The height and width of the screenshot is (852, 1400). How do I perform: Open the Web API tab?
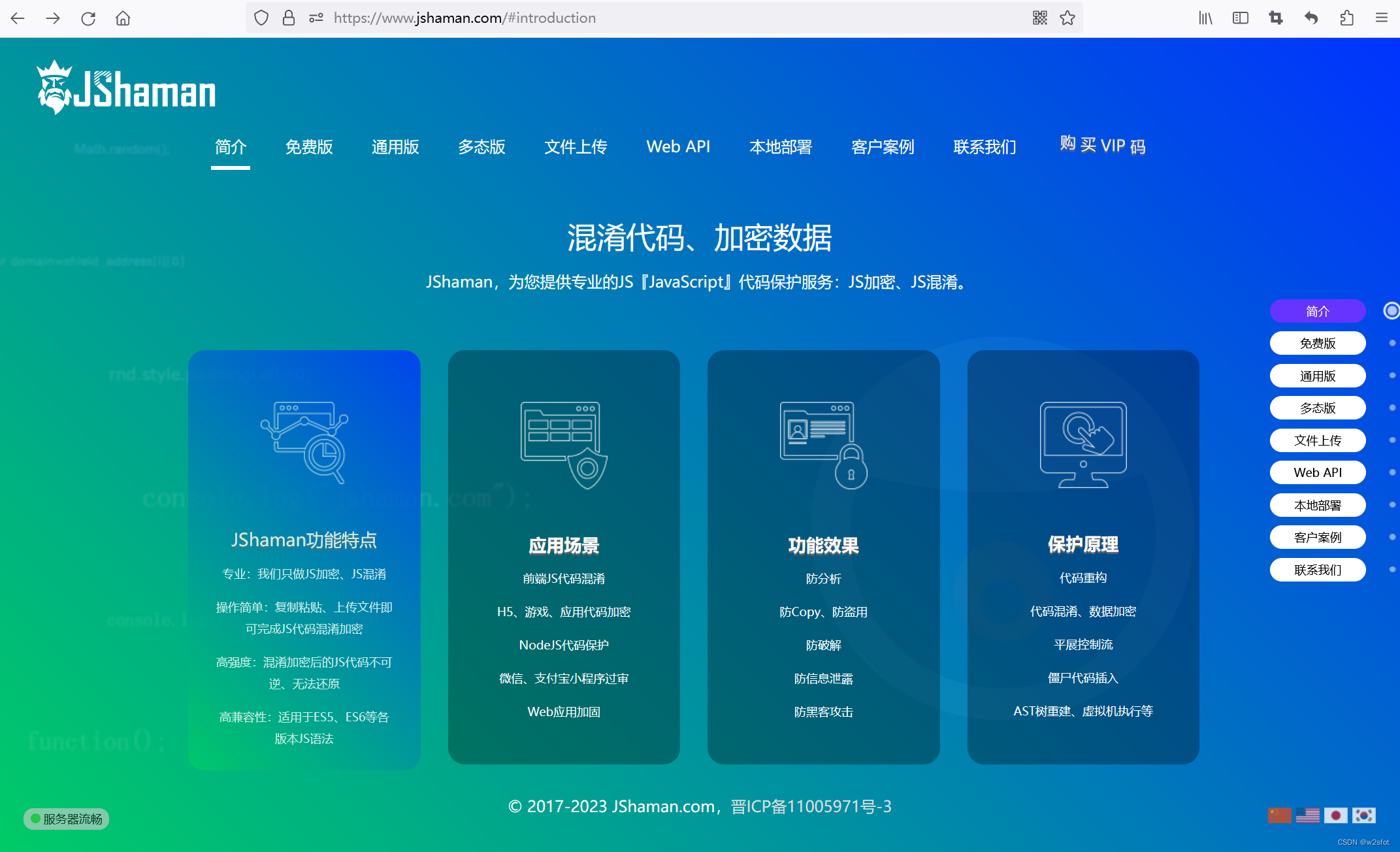pyautogui.click(x=678, y=147)
